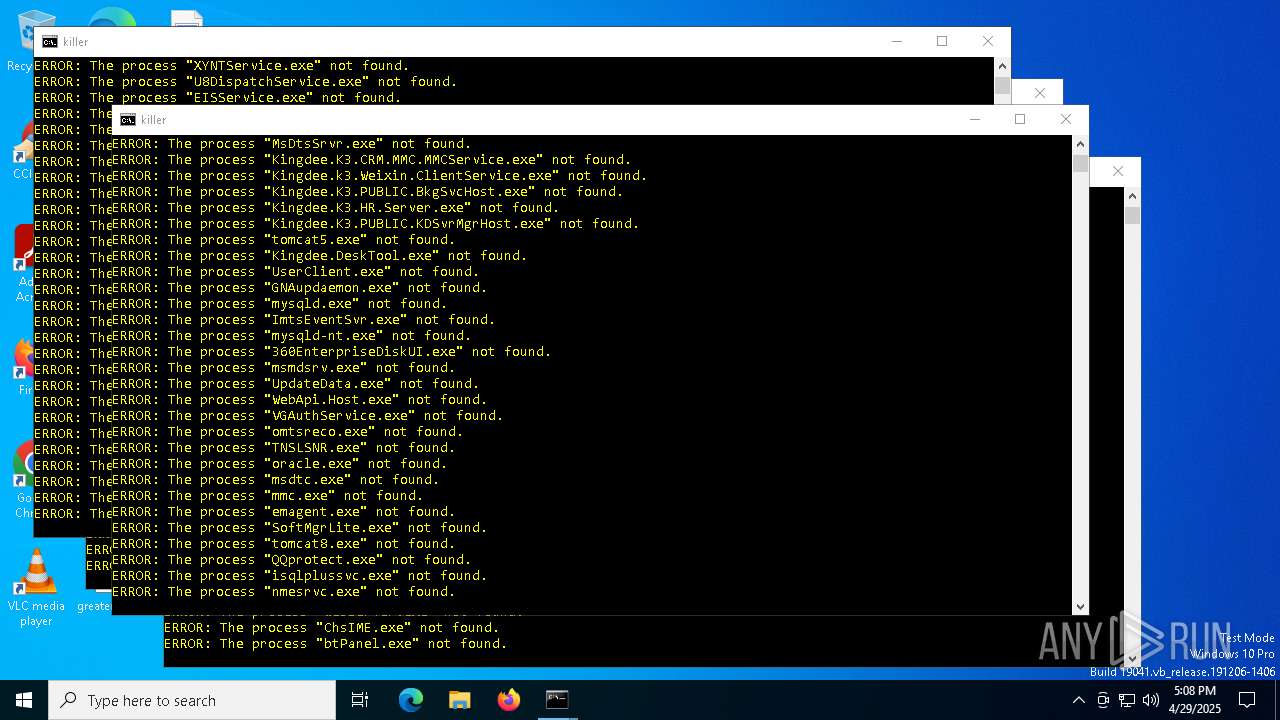Launch Microsoft Edge from the taskbar
1280x720 pixels.
411,700
